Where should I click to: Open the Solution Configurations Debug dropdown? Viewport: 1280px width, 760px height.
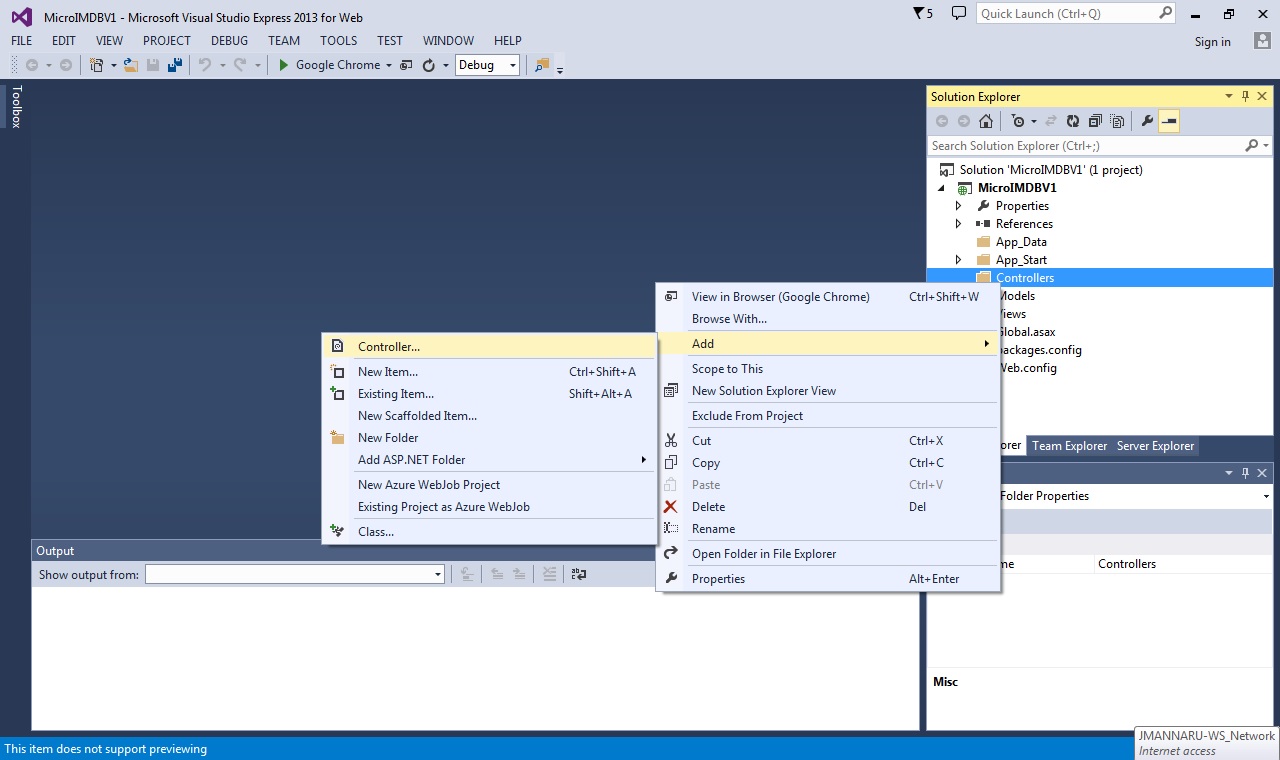pyautogui.click(x=513, y=65)
